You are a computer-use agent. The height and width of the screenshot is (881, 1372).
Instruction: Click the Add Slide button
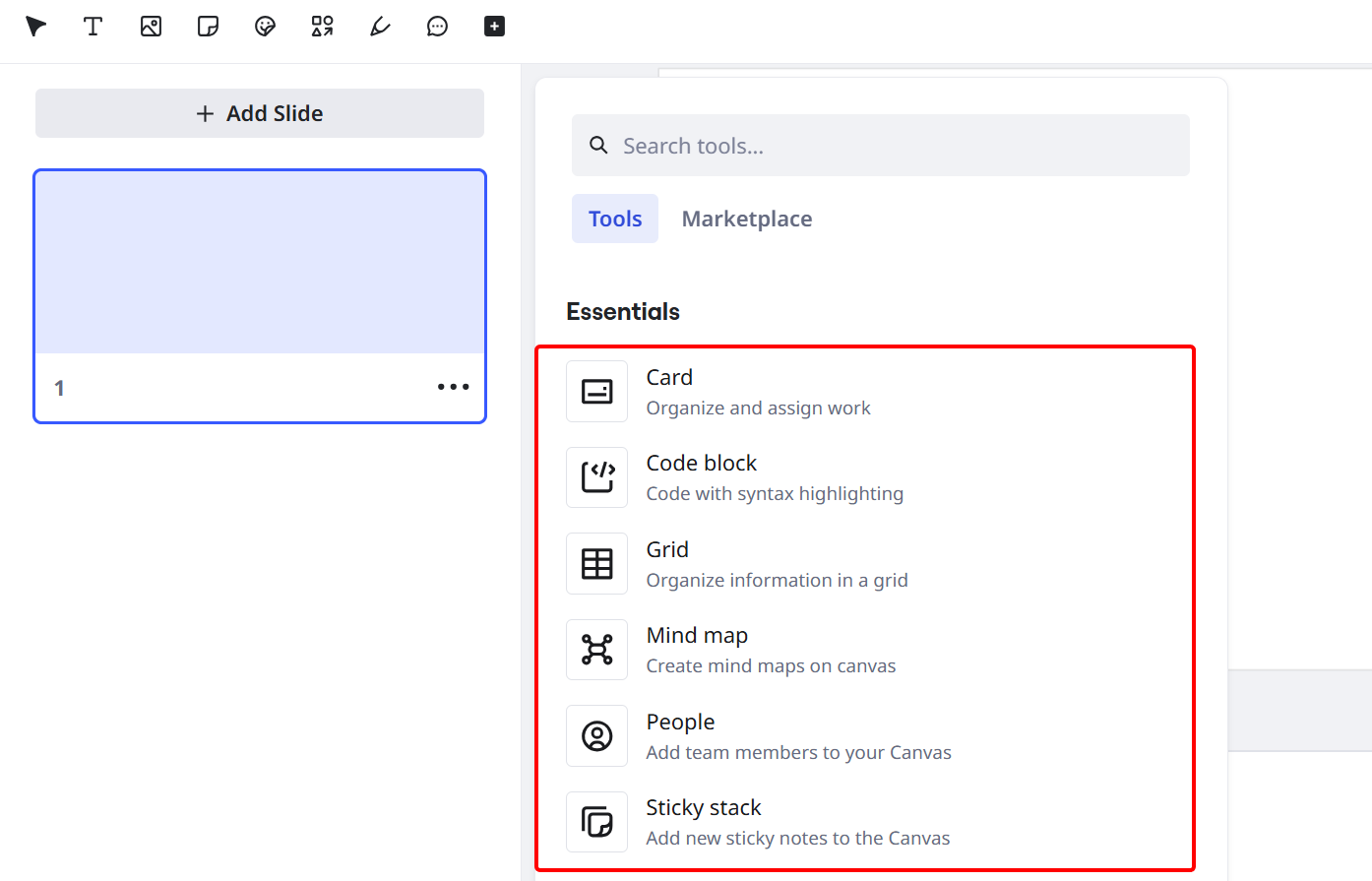(259, 112)
